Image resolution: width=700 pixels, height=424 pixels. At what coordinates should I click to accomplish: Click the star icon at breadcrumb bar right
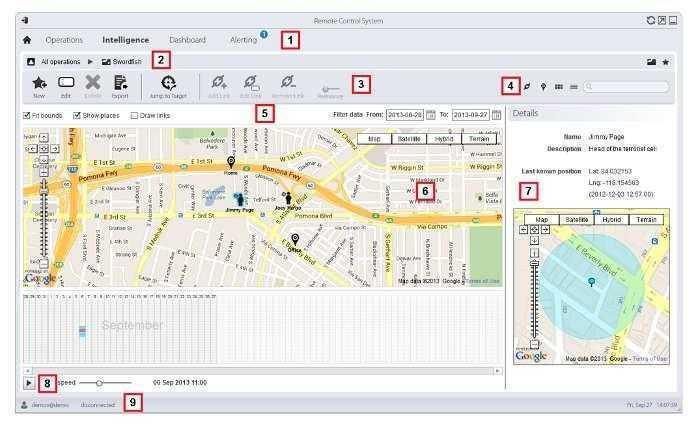[666, 62]
